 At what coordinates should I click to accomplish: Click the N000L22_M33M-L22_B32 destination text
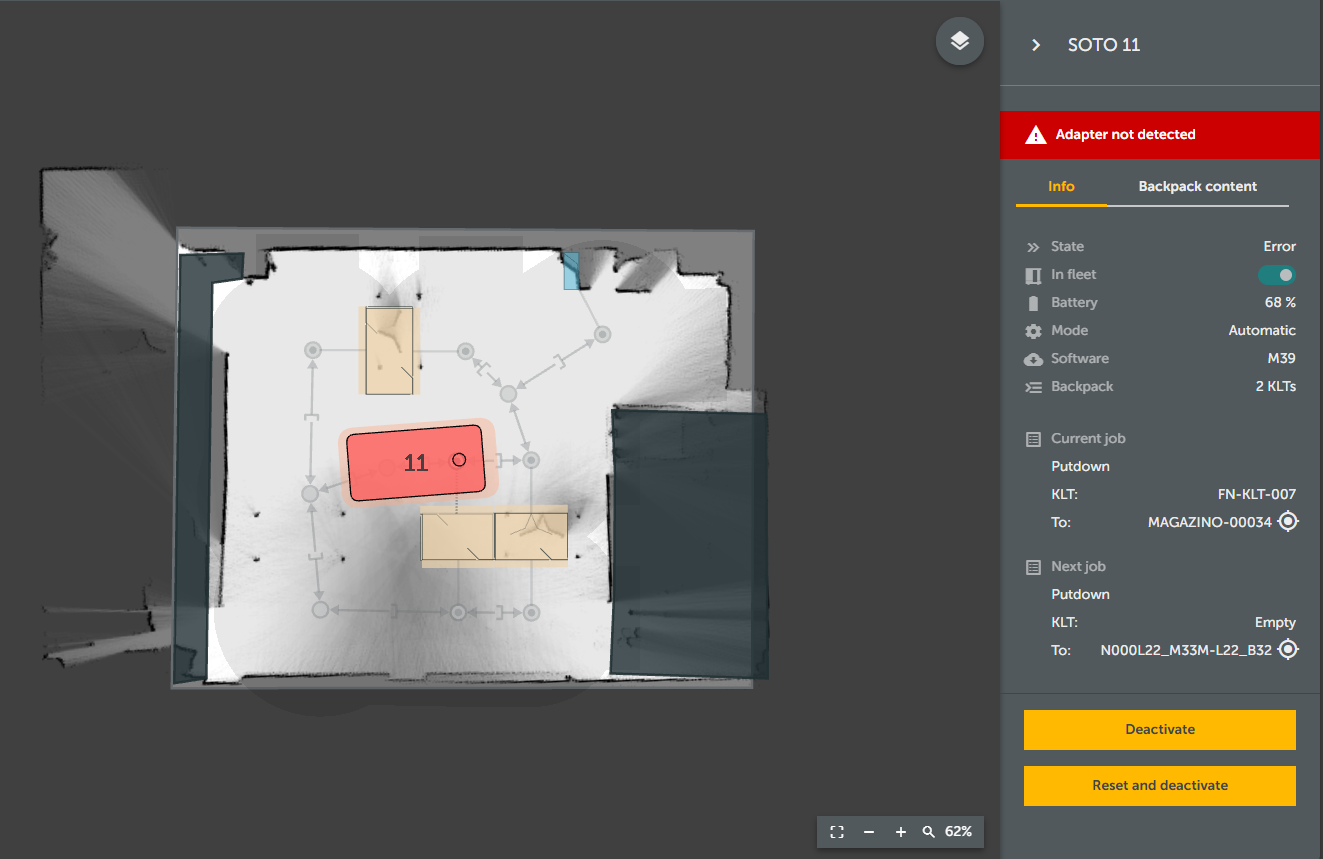pos(1186,650)
